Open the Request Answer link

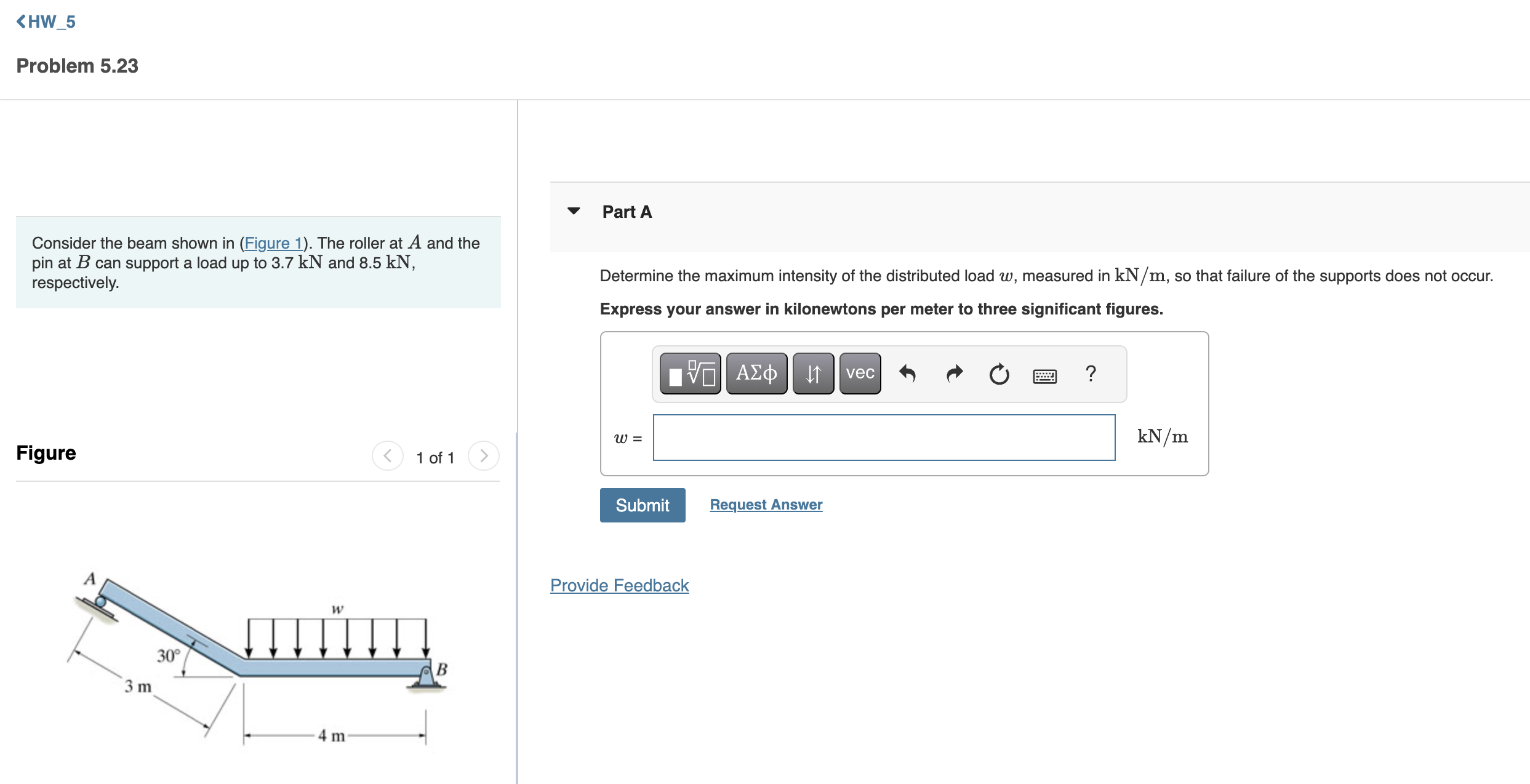[765, 504]
